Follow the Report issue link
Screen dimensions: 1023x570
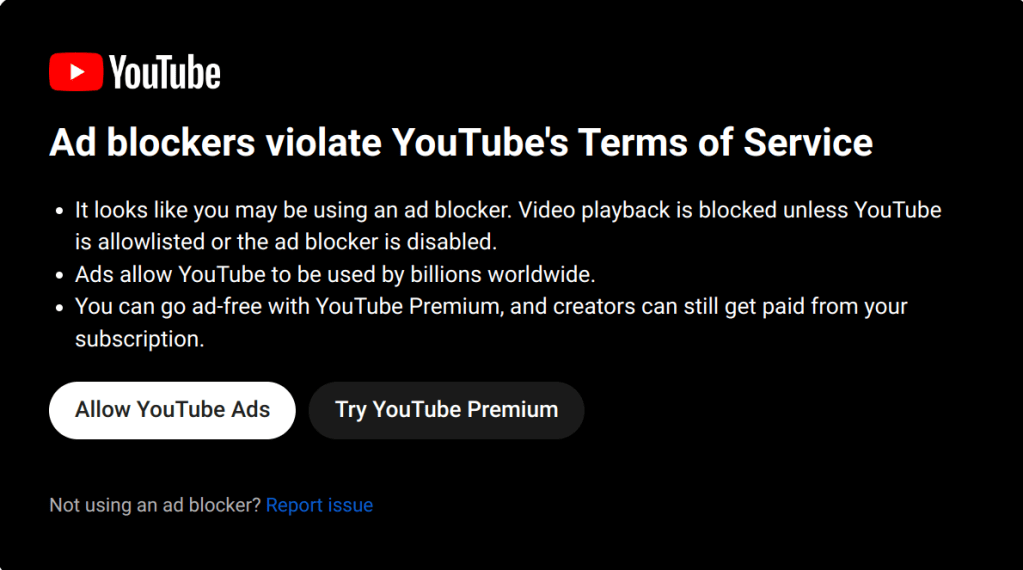(x=319, y=506)
